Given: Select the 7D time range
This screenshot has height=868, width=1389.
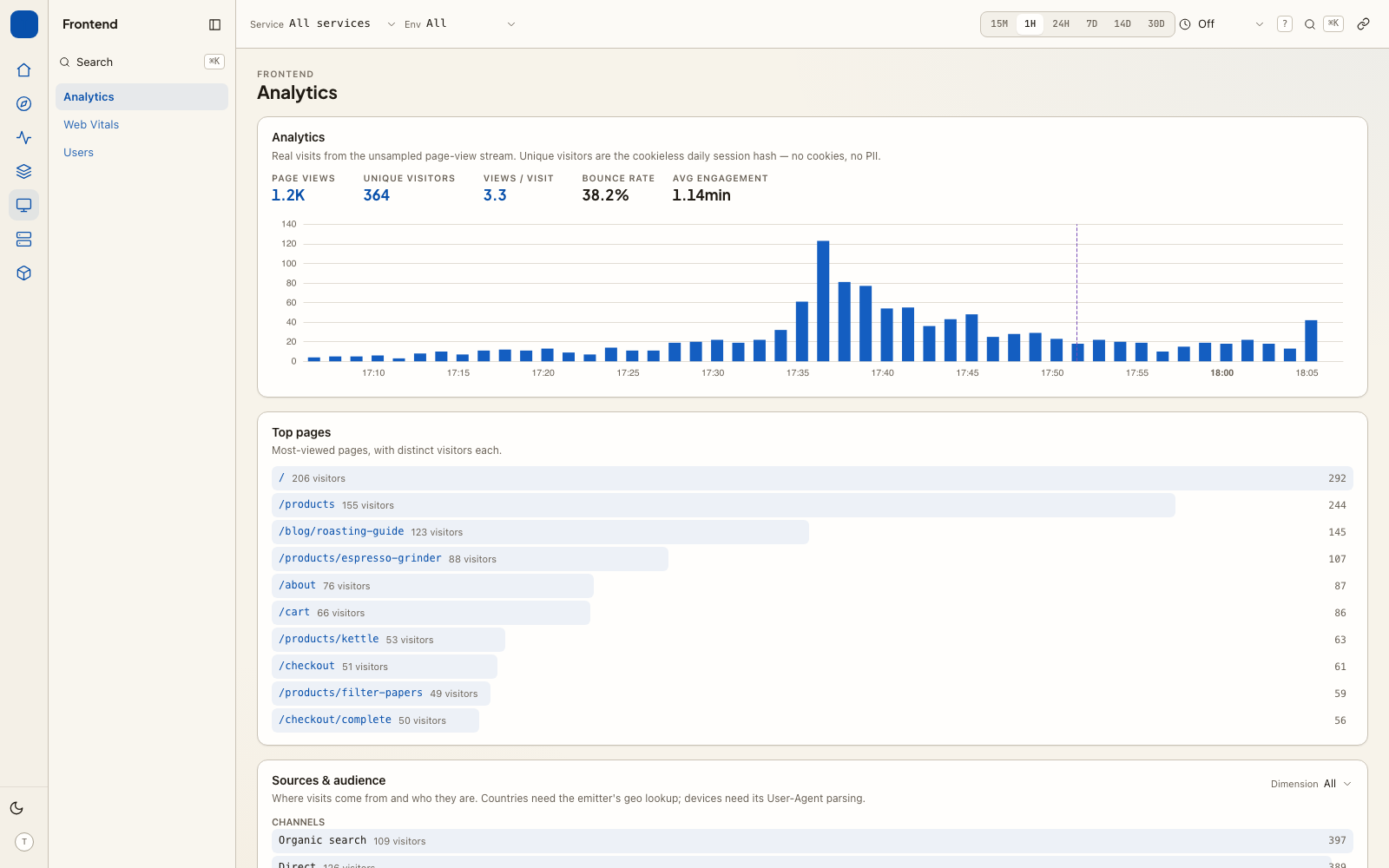Looking at the screenshot, I should click(1092, 24).
